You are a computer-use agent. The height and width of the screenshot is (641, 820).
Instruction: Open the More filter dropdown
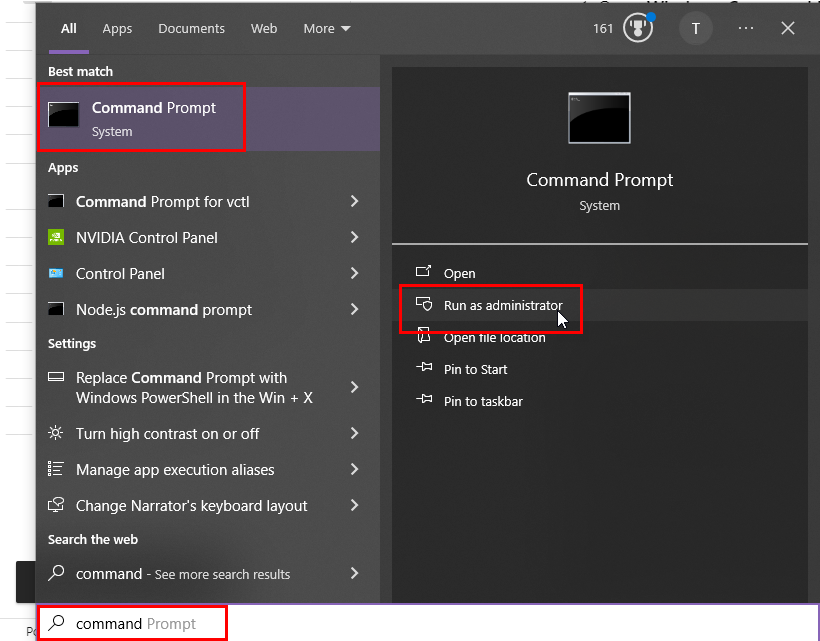(327, 29)
